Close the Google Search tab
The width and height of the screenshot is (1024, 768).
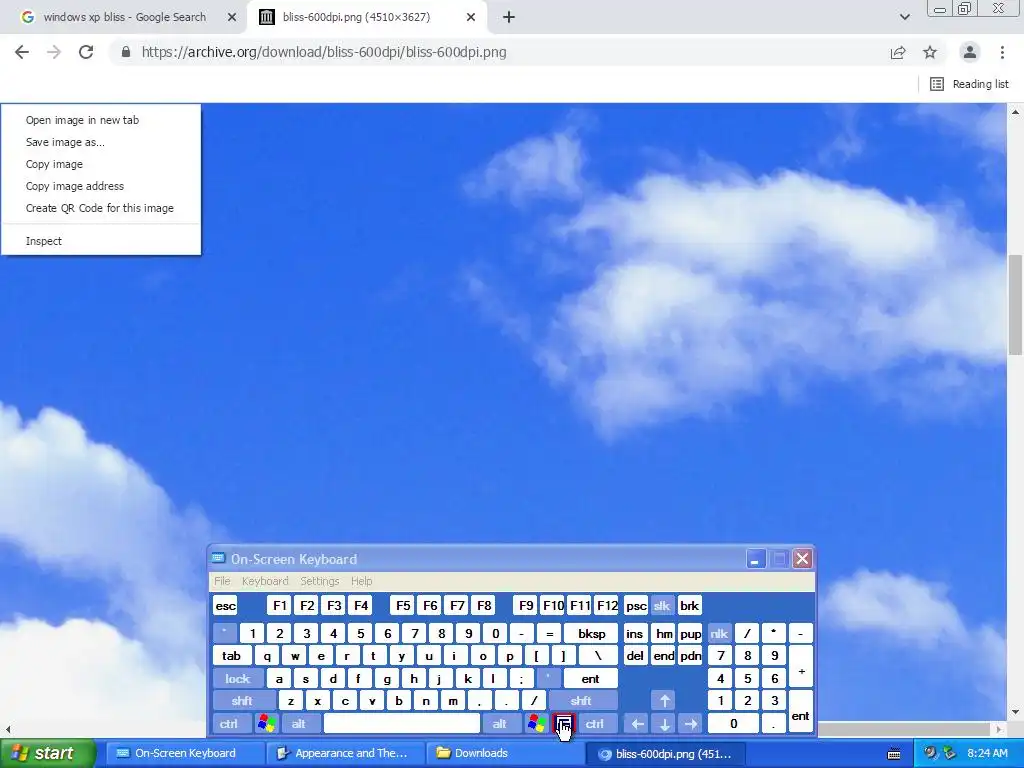[x=232, y=17]
